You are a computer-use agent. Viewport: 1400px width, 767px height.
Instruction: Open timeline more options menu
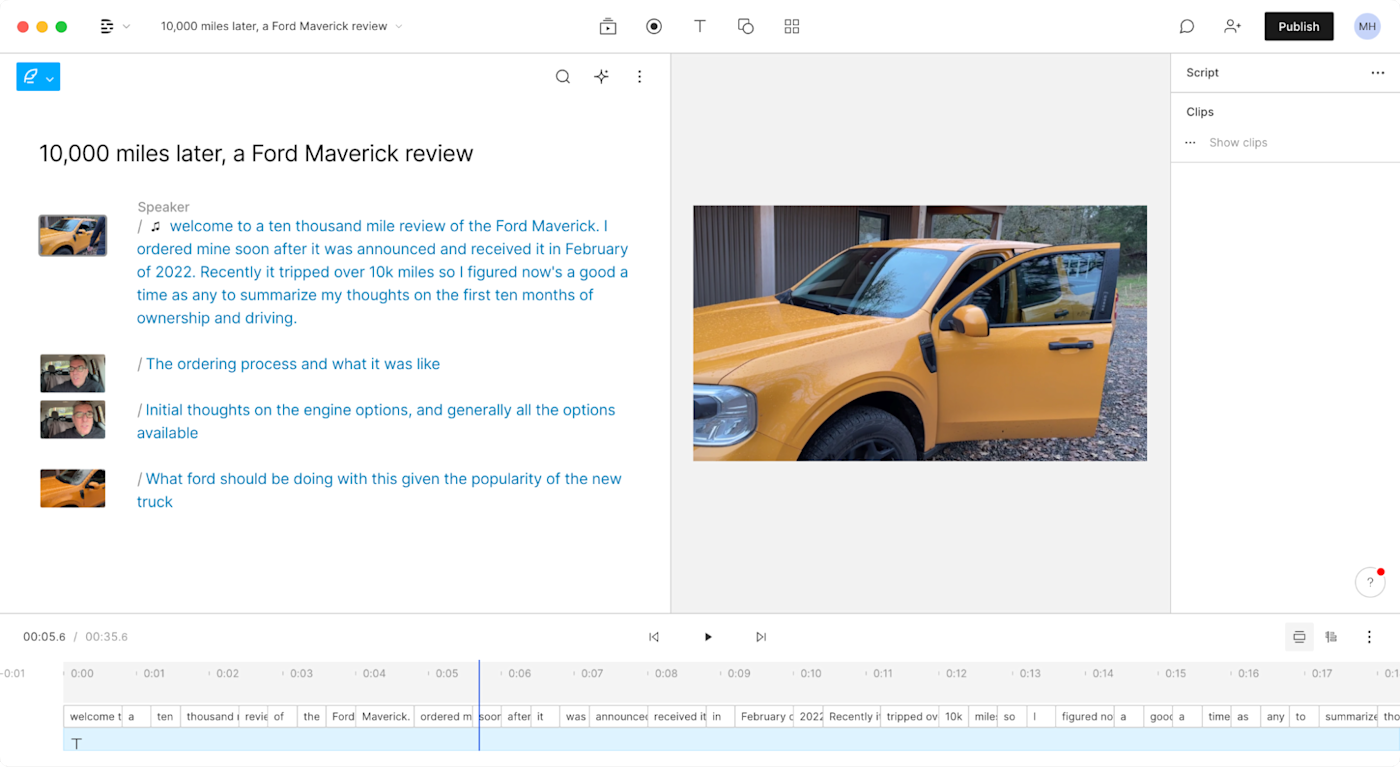pyautogui.click(x=1369, y=637)
